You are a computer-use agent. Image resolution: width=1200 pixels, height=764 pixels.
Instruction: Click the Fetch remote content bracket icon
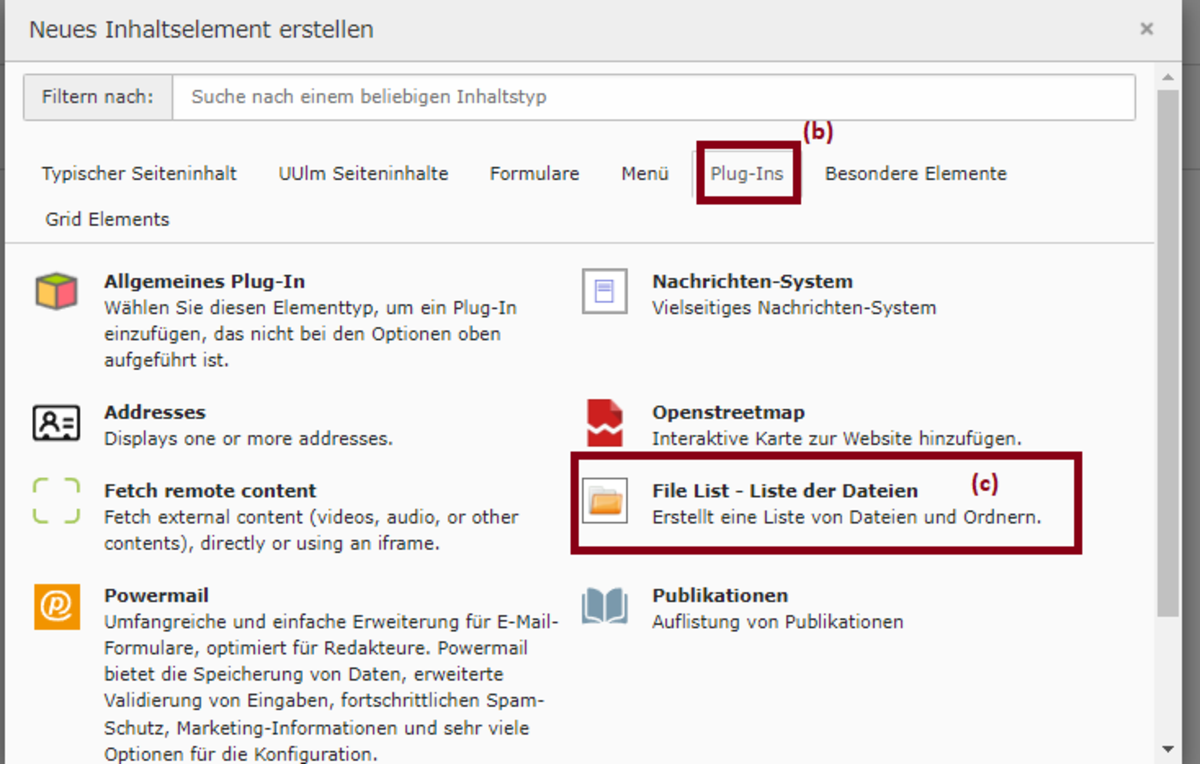coord(56,501)
